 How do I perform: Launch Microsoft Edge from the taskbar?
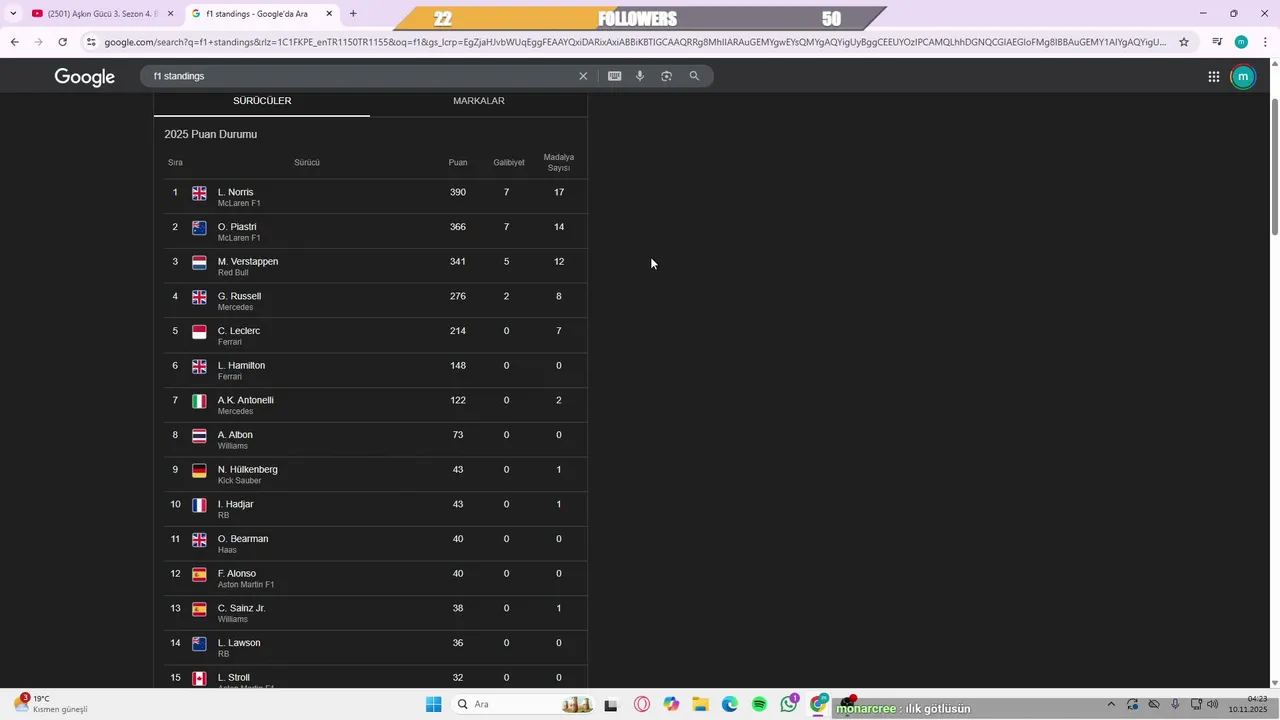[730, 705]
